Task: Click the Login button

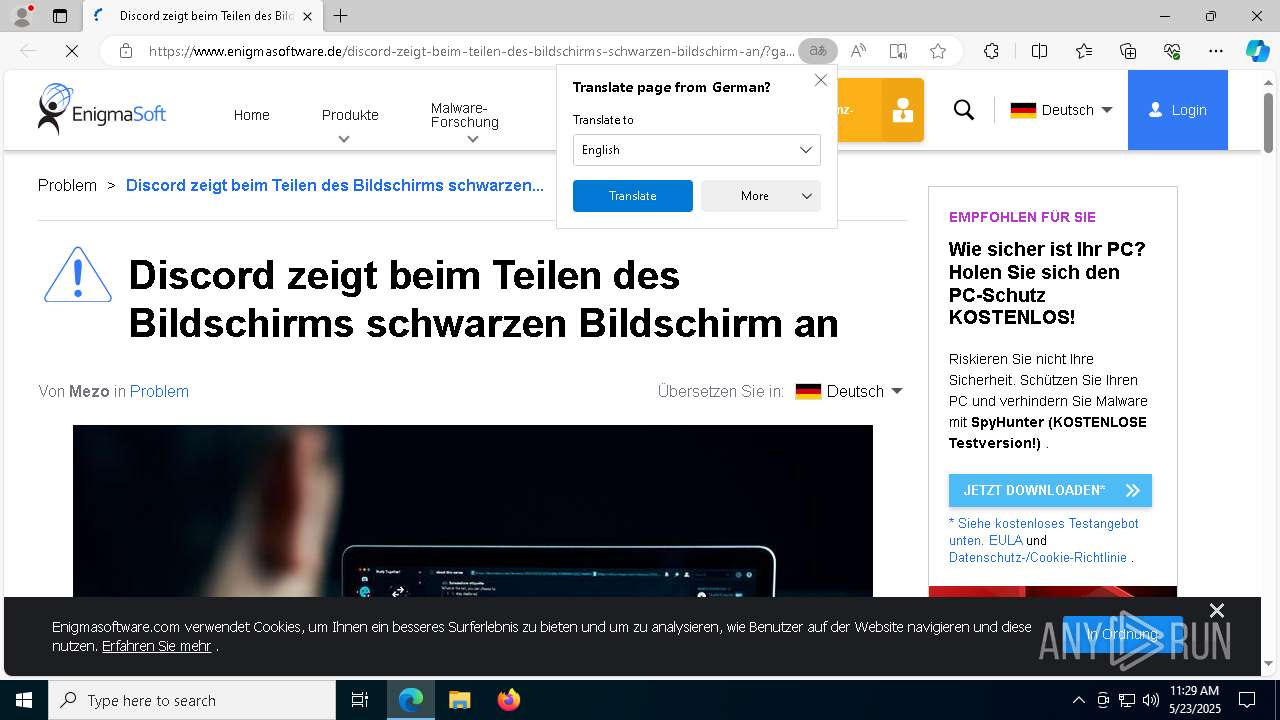Action: 1178,110
